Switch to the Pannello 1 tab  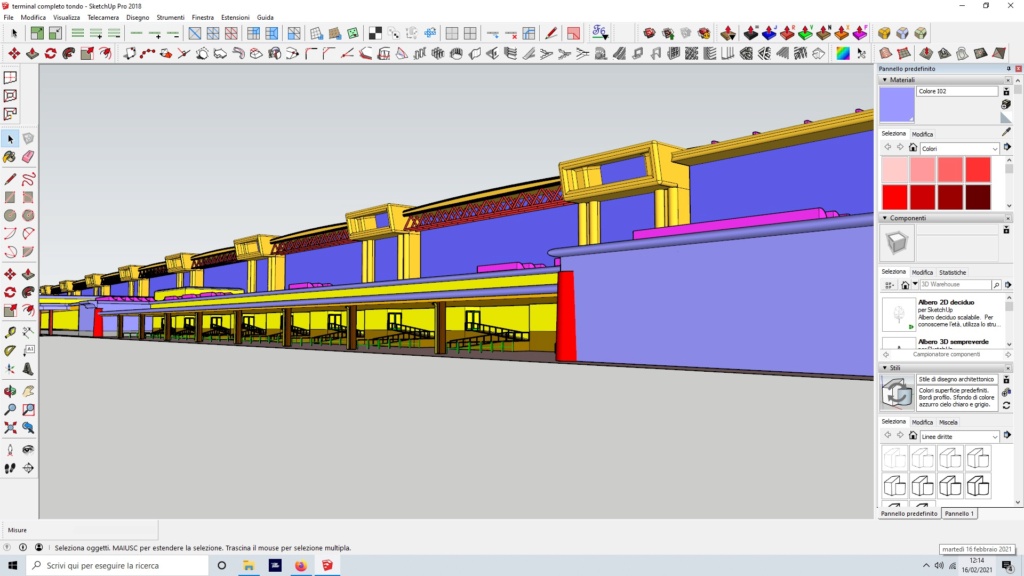pyautogui.click(x=959, y=514)
